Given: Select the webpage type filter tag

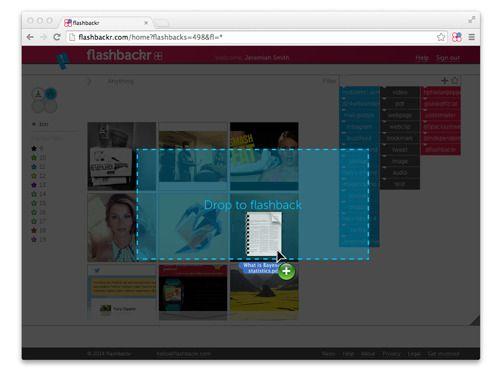Looking at the screenshot, I should coord(400,115).
